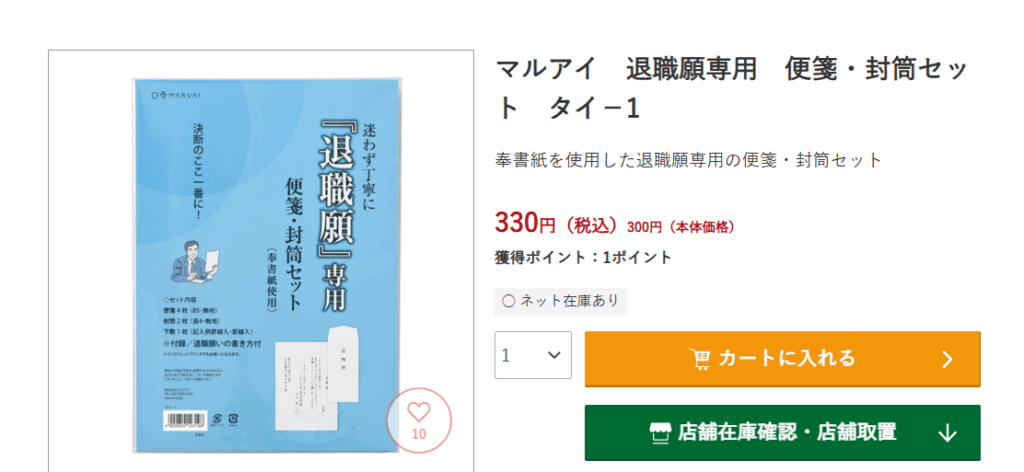Click the quantity selector's chevron arrow
The height and width of the screenshot is (472, 1024).
[x=554, y=355]
